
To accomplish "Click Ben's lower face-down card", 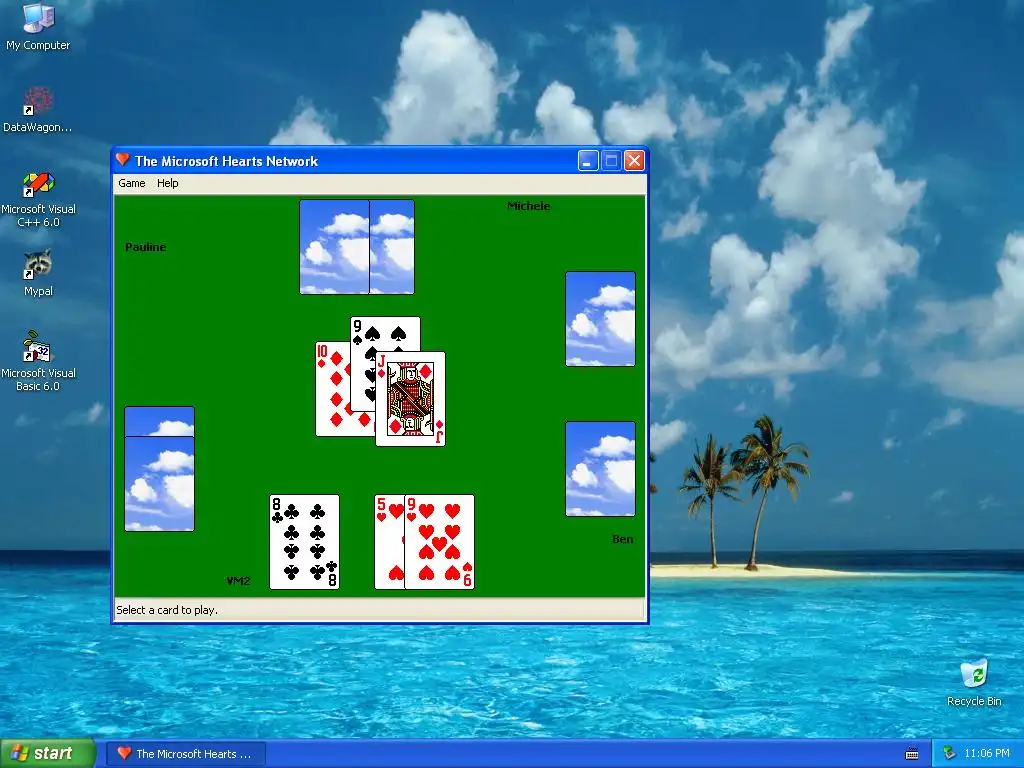I will pos(600,469).
